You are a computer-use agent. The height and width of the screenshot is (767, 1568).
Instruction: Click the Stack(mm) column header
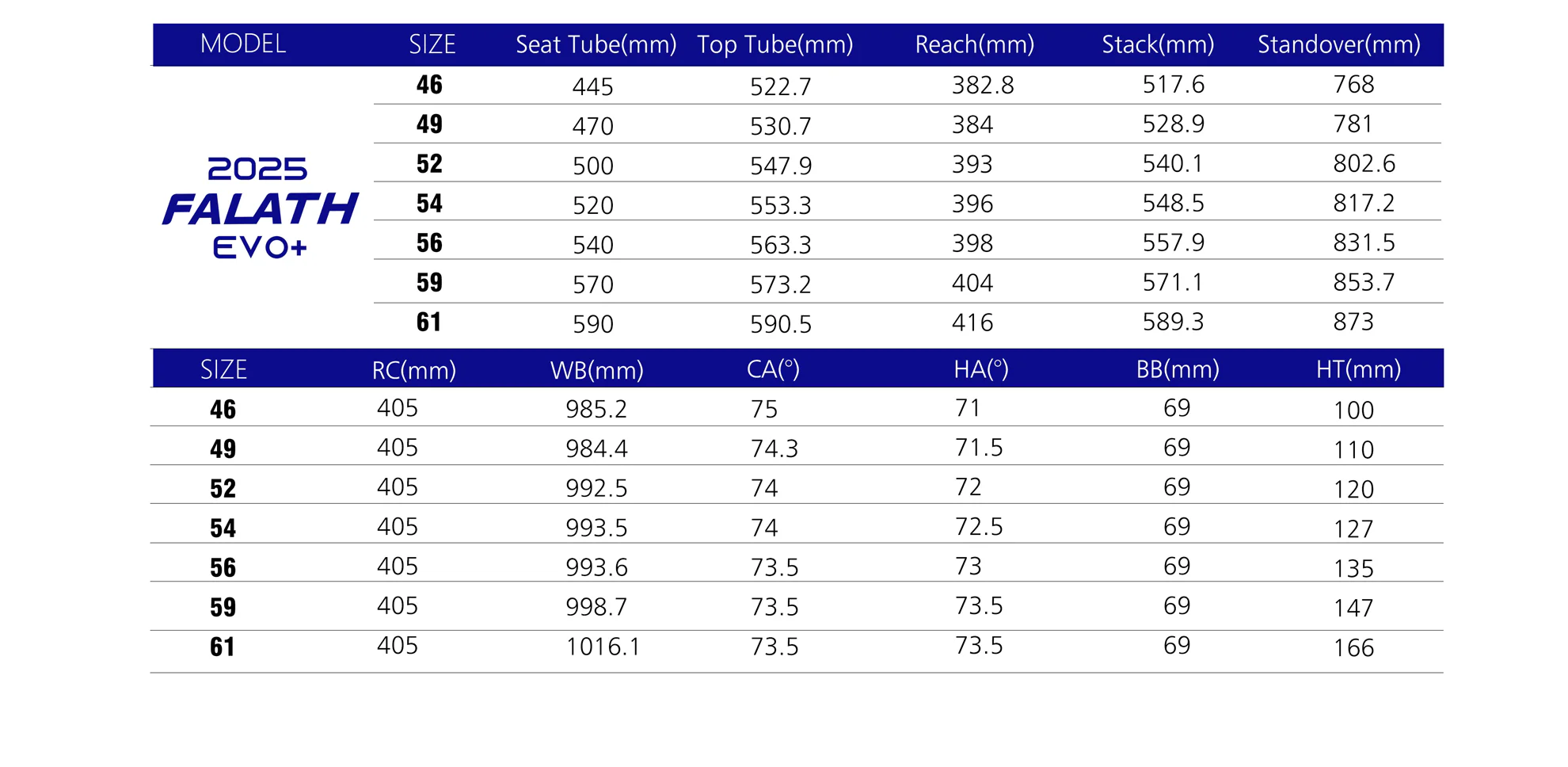pos(1158,44)
